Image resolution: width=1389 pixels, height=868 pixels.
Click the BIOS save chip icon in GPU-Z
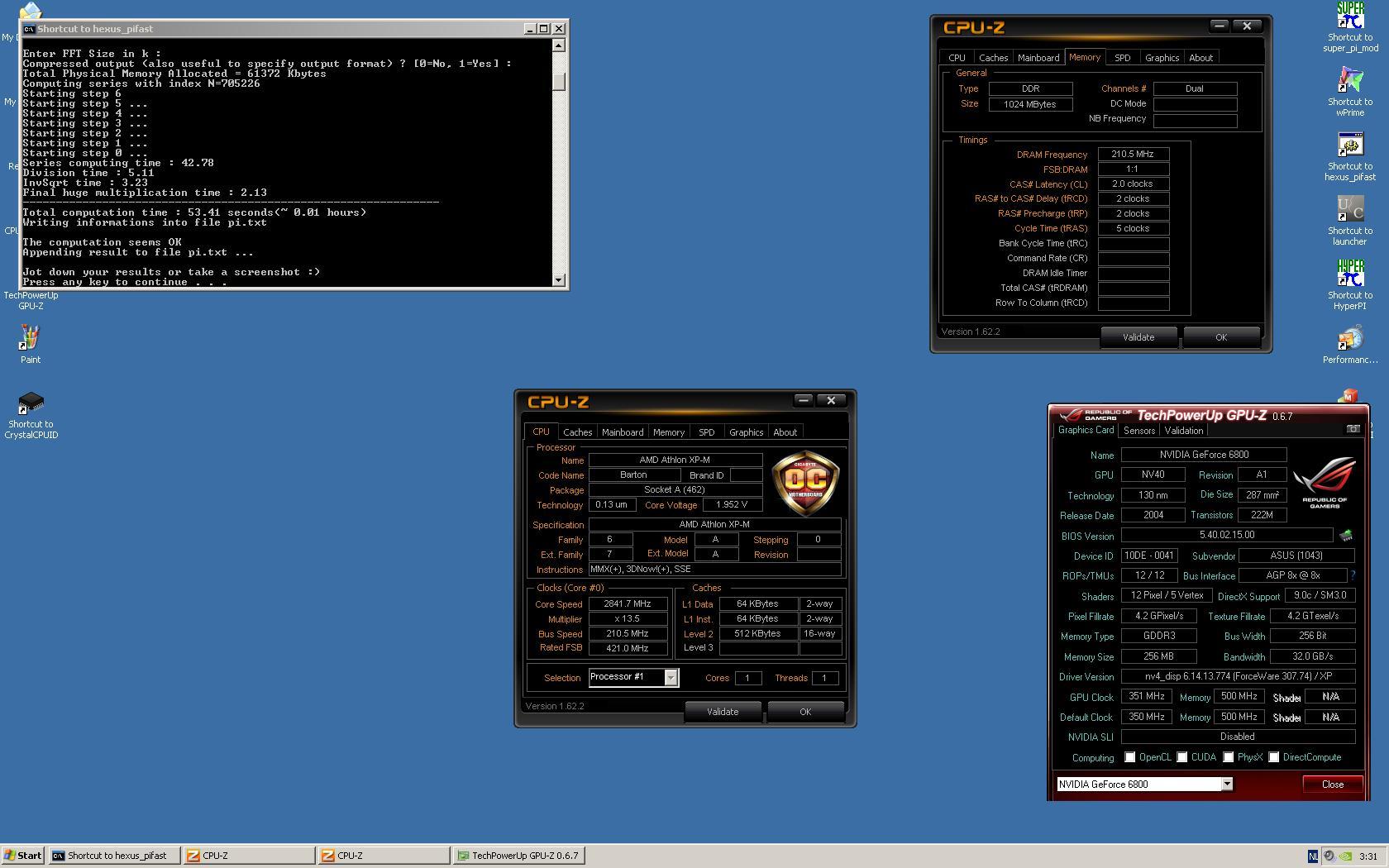pyautogui.click(x=1346, y=536)
